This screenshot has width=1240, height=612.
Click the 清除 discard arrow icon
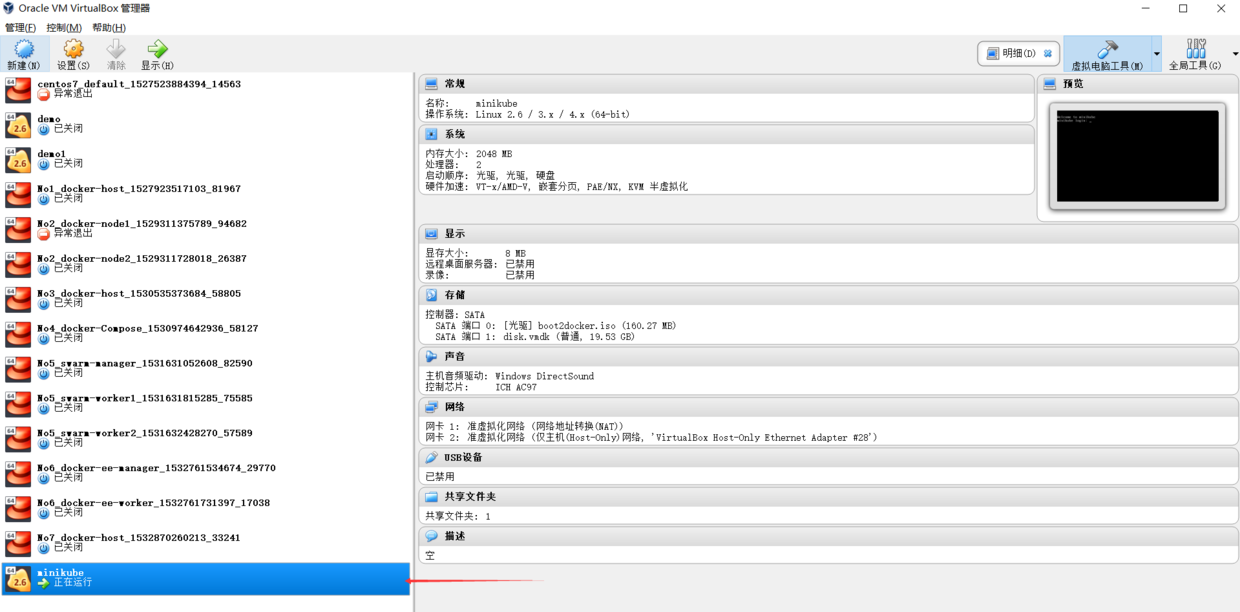tap(116, 49)
